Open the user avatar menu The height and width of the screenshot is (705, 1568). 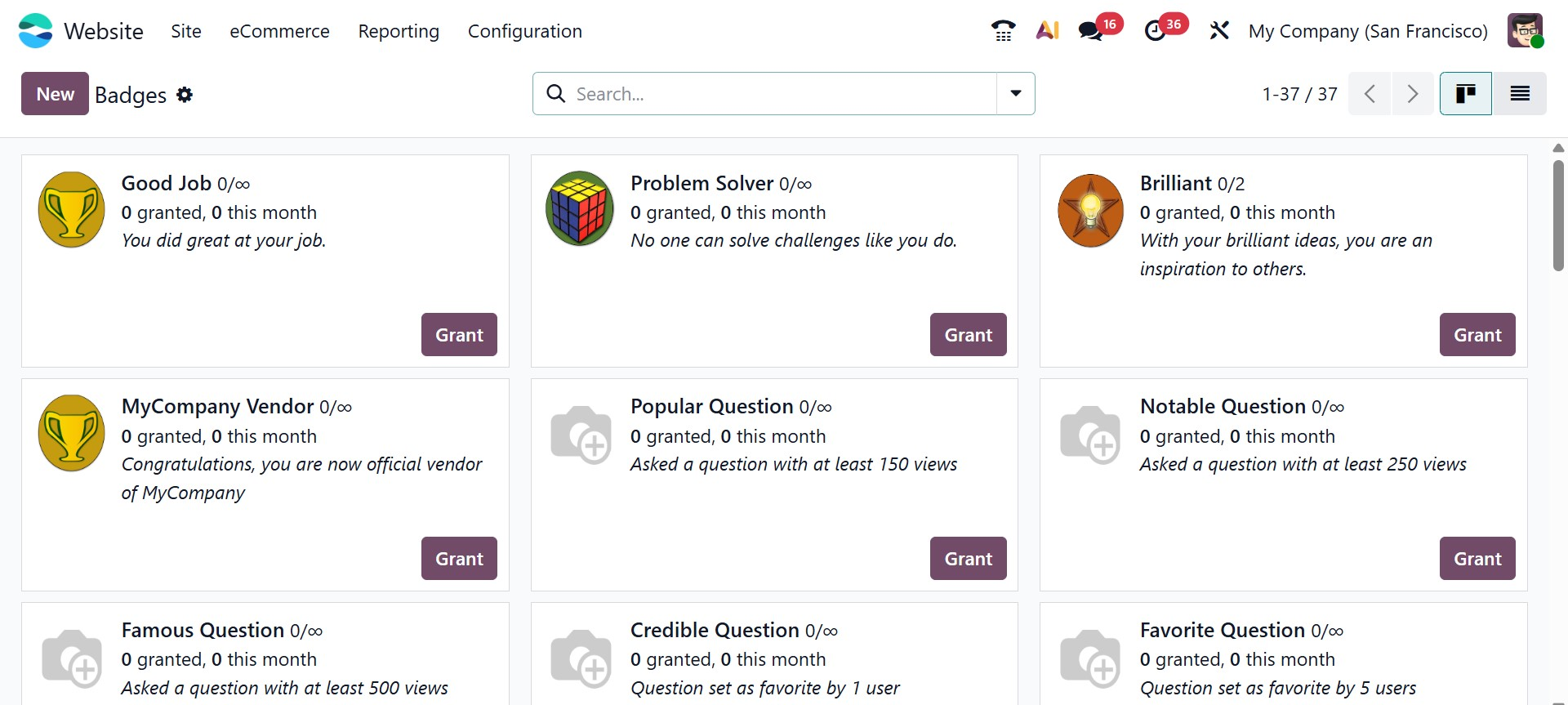click(x=1524, y=31)
